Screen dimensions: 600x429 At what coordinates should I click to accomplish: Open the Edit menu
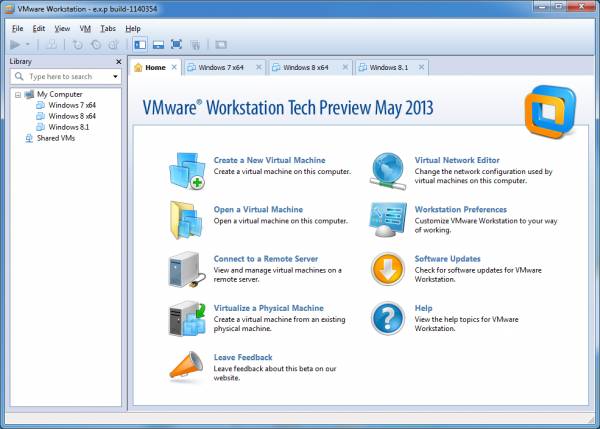point(39,29)
